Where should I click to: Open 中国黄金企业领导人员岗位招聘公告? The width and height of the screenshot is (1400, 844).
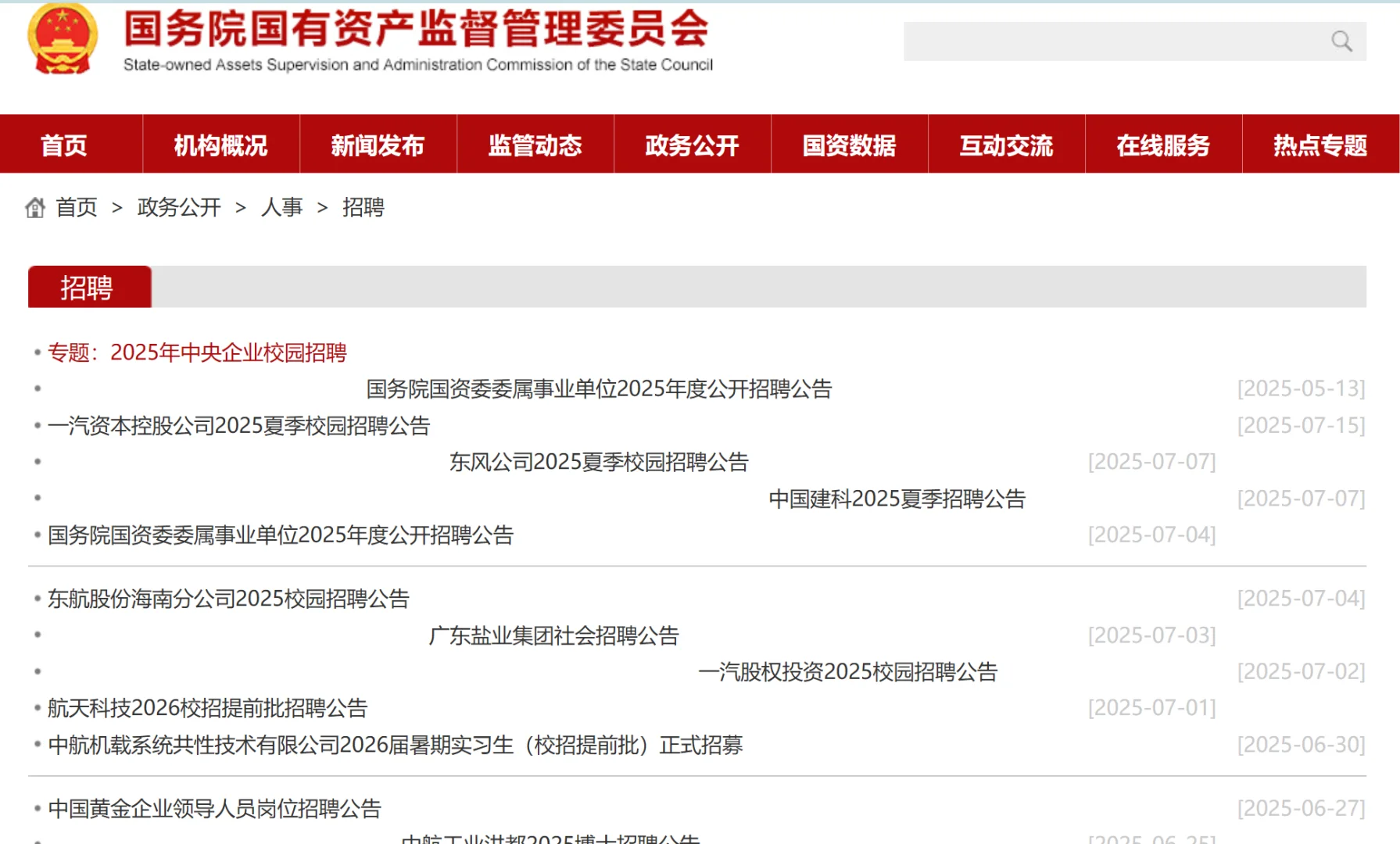tap(215, 808)
